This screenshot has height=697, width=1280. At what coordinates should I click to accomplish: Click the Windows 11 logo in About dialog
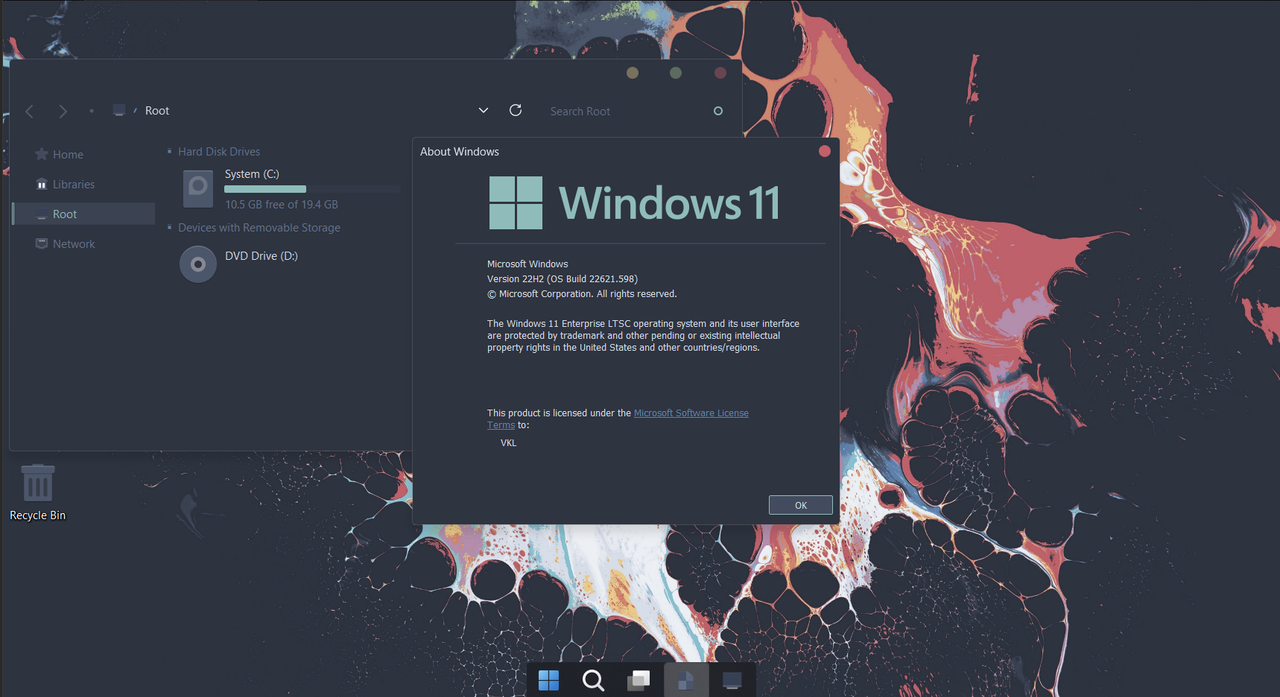(634, 203)
